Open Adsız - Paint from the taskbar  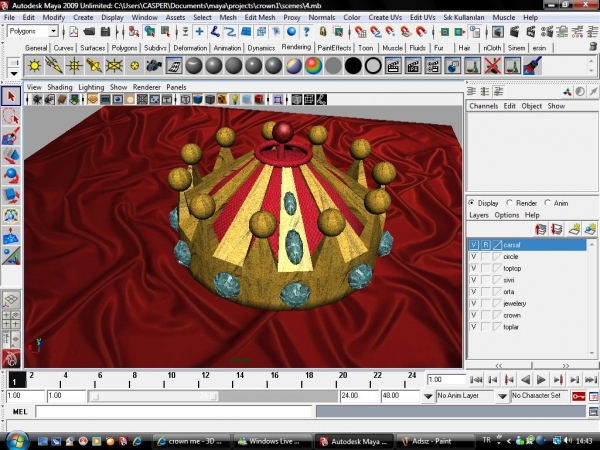tap(433, 441)
